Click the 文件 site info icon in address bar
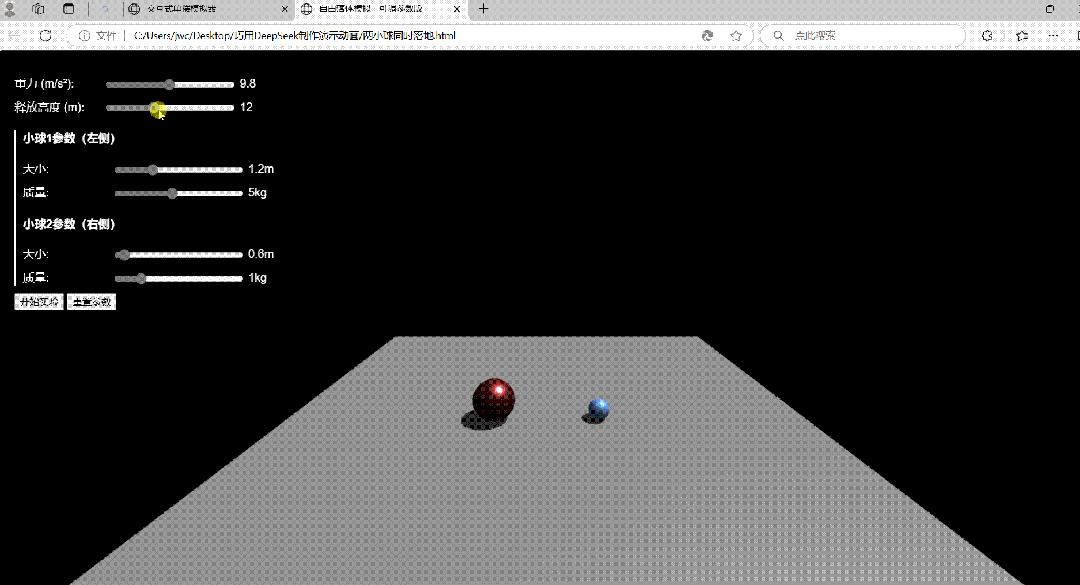 (x=85, y=35)
